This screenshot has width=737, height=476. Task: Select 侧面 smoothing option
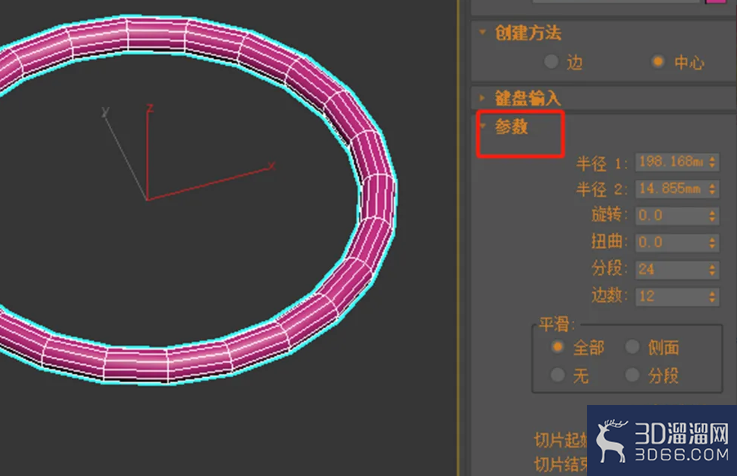[633, 347]
